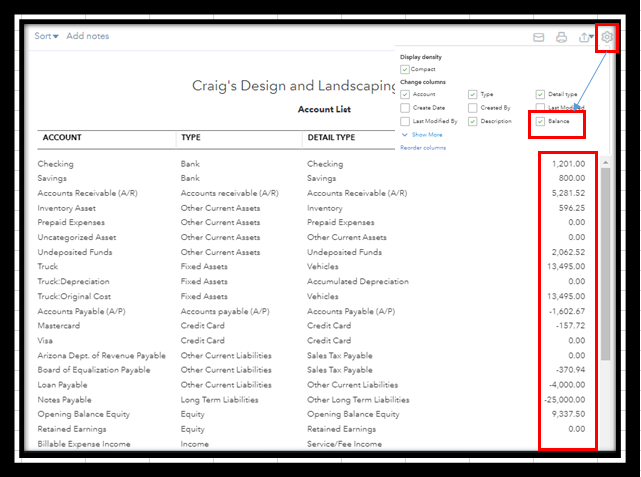
Task: Click the Reorder columns link
Action: pos(423,148)
